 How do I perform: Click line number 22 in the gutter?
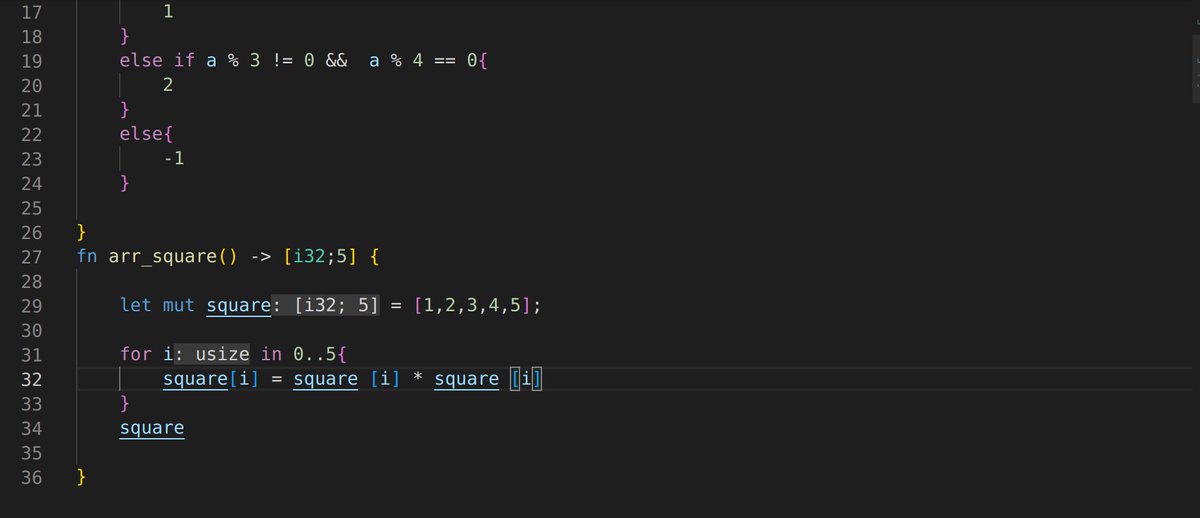[x=31, y=135]
